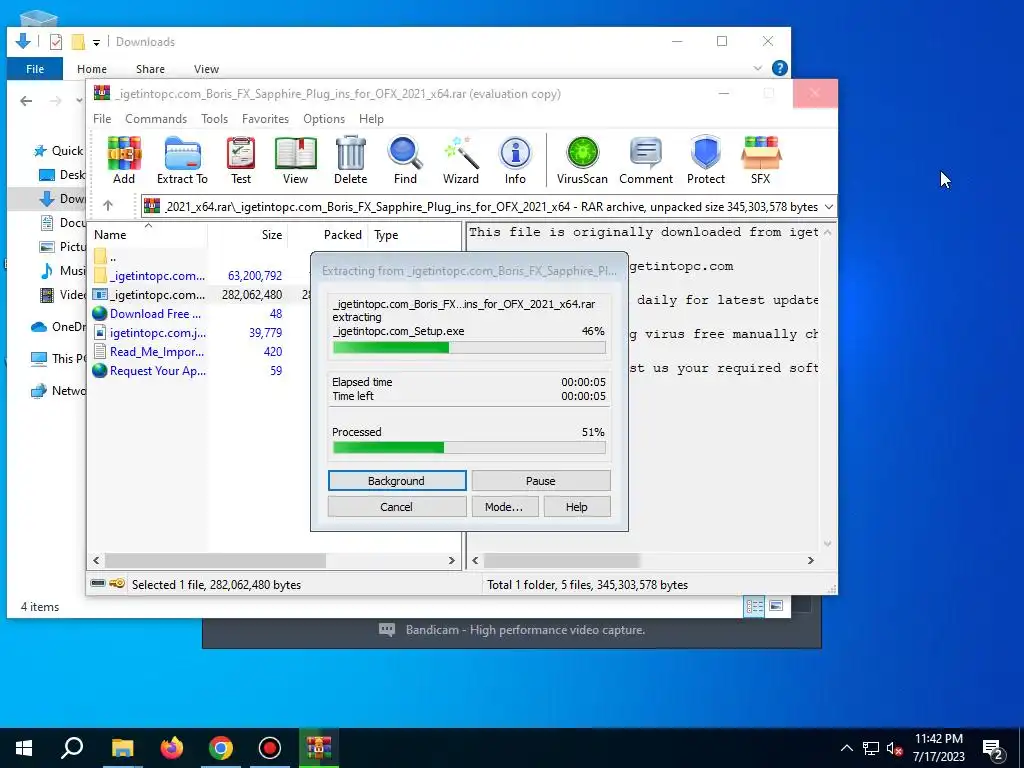Click the file extraction progress bar at 46%
This screenshot has height=768, width=1024.
pyautogui.click(x=469, y=347)
